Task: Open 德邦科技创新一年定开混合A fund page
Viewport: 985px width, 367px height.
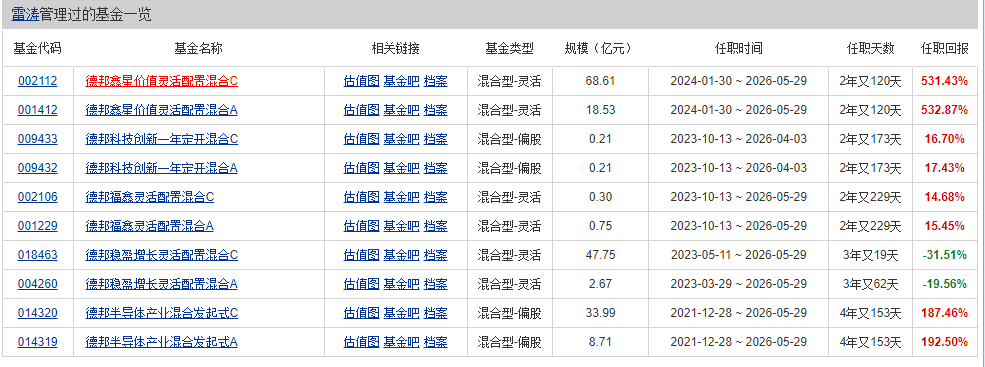Action: click(x=161, y=168)
